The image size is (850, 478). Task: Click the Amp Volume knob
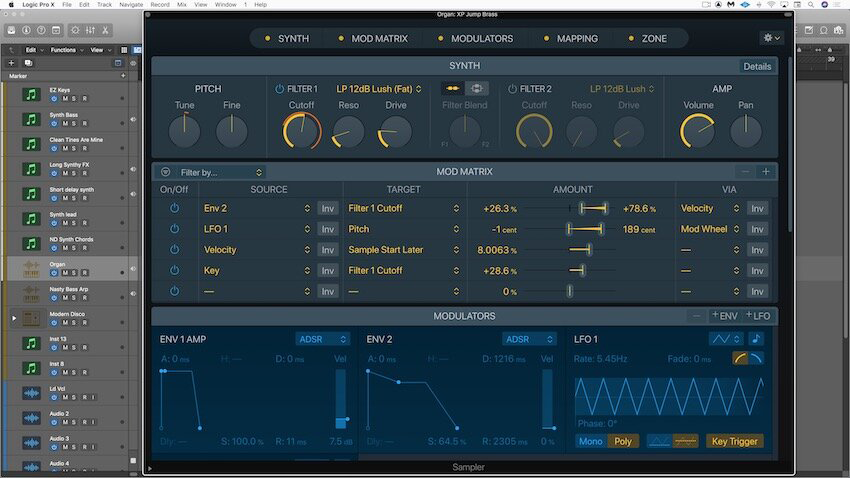tap(698, 132)
